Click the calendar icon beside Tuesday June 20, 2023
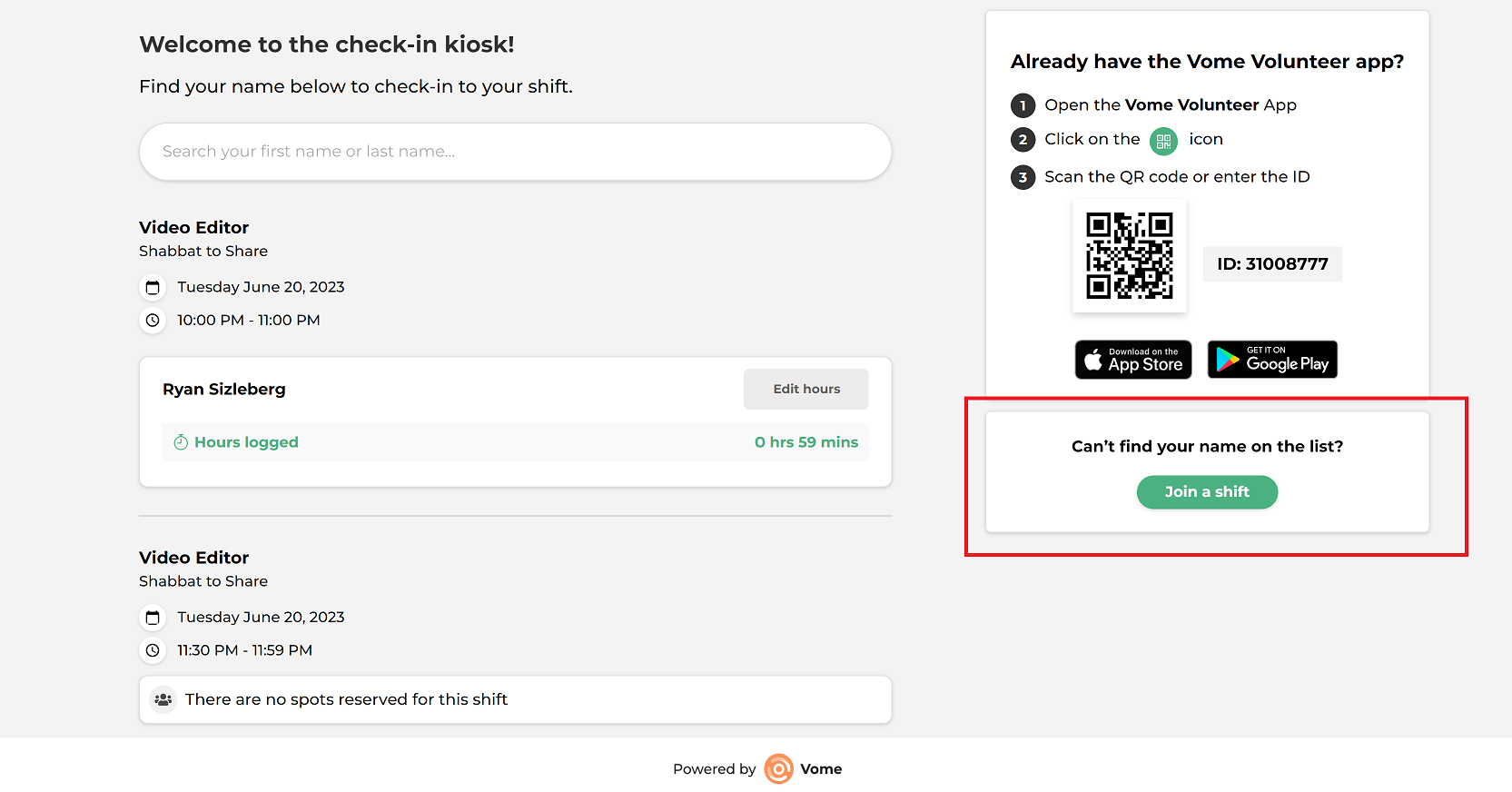This screenshot has width=1512, height=792. tap(153, 287)
